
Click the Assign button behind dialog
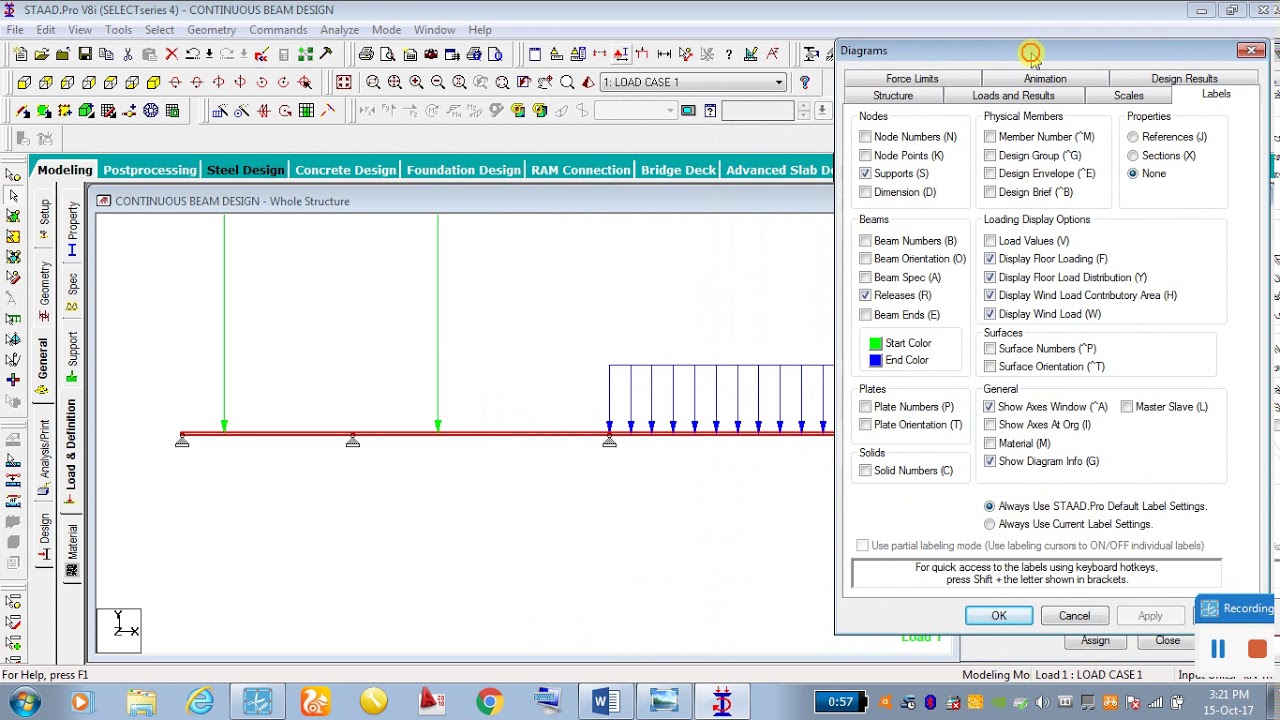1095,640
